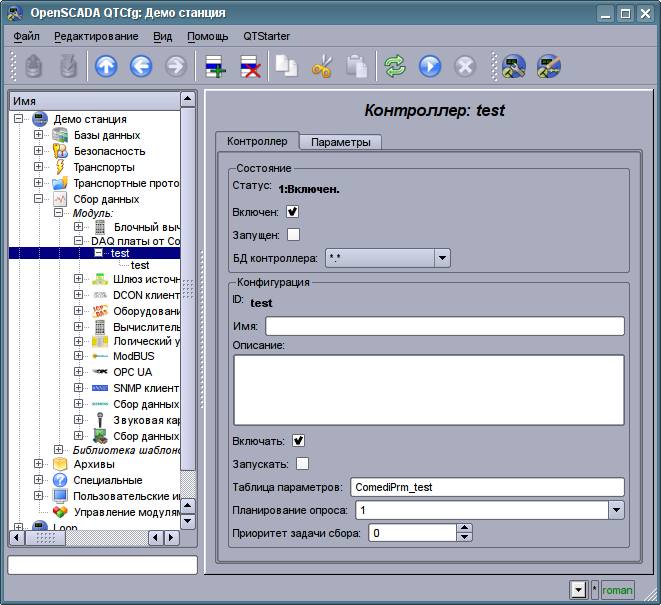
Task: Toggle the Включен checkbox in Состояние
Action: pos(293,212)
